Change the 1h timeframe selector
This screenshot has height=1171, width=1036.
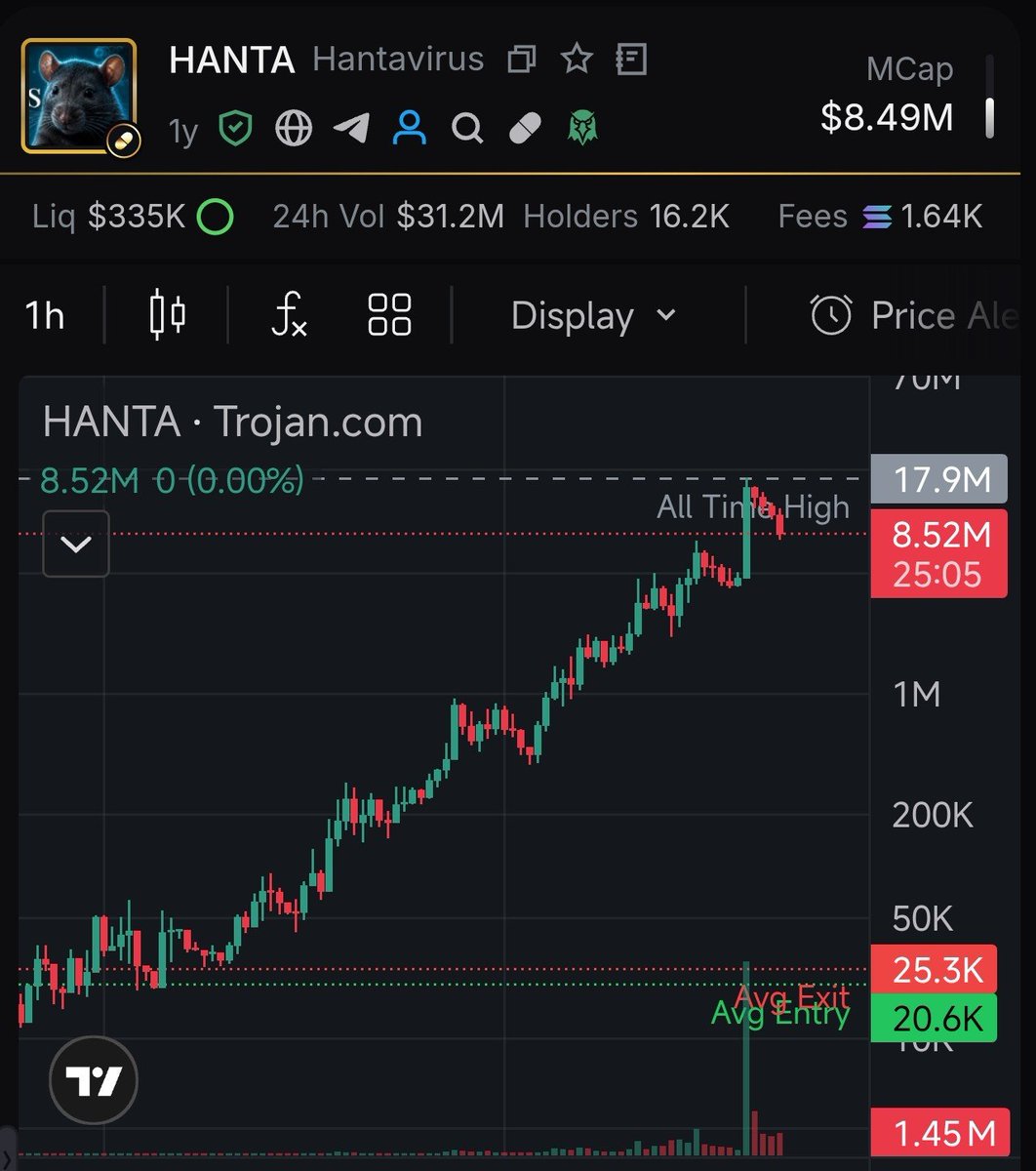(x=45, y=316)
